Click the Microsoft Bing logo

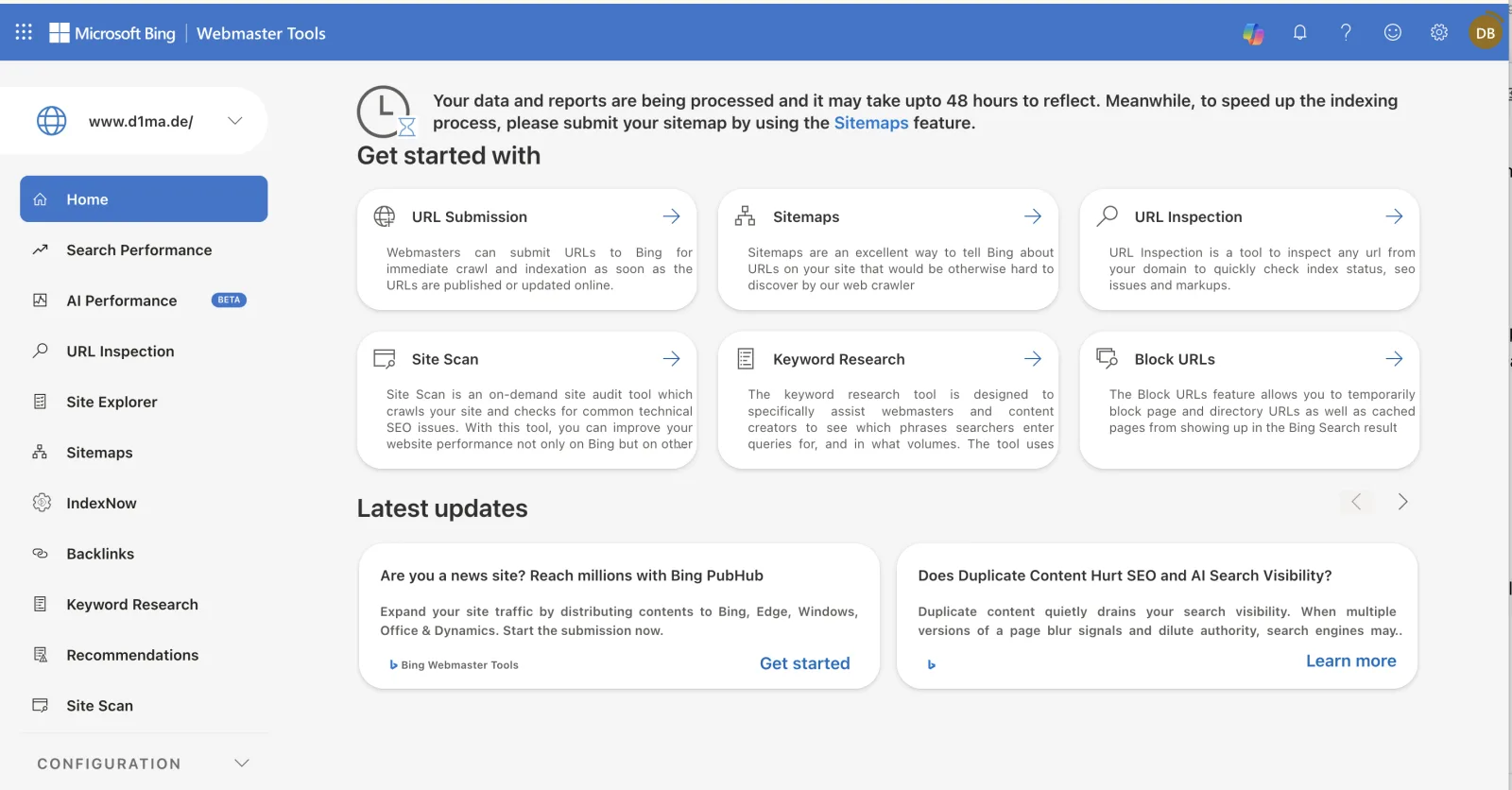coord(112,33)
